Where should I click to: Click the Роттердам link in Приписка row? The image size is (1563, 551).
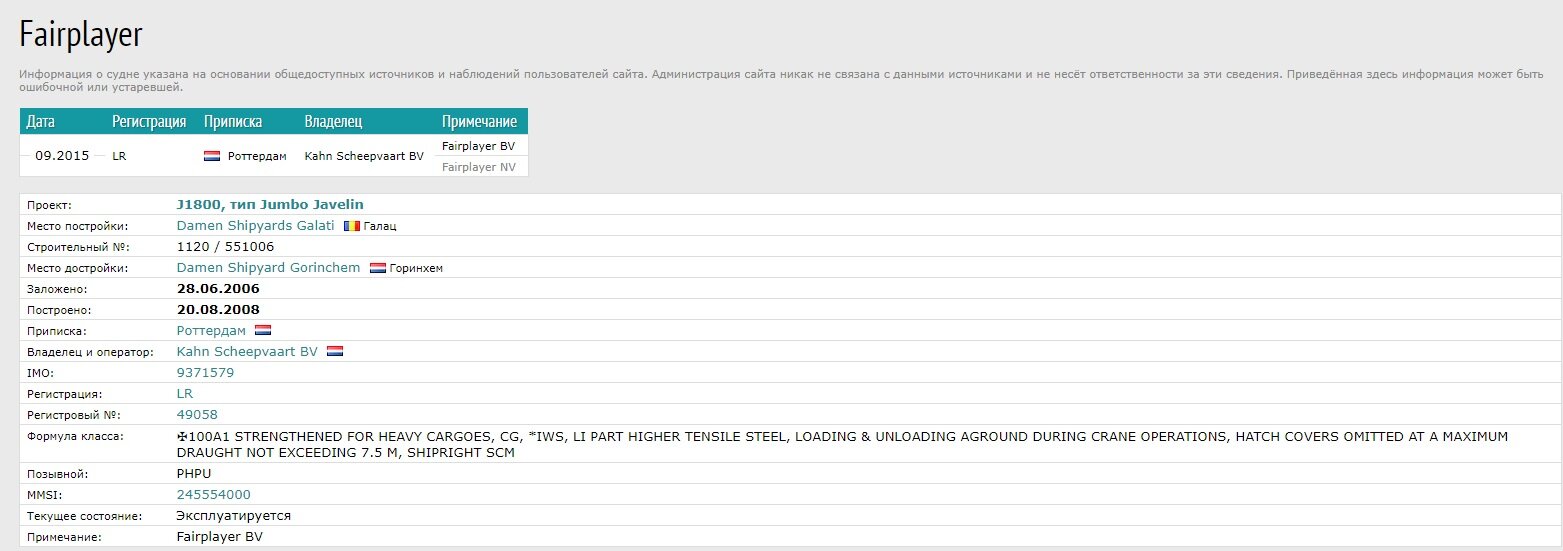click(x=211, y=331)
